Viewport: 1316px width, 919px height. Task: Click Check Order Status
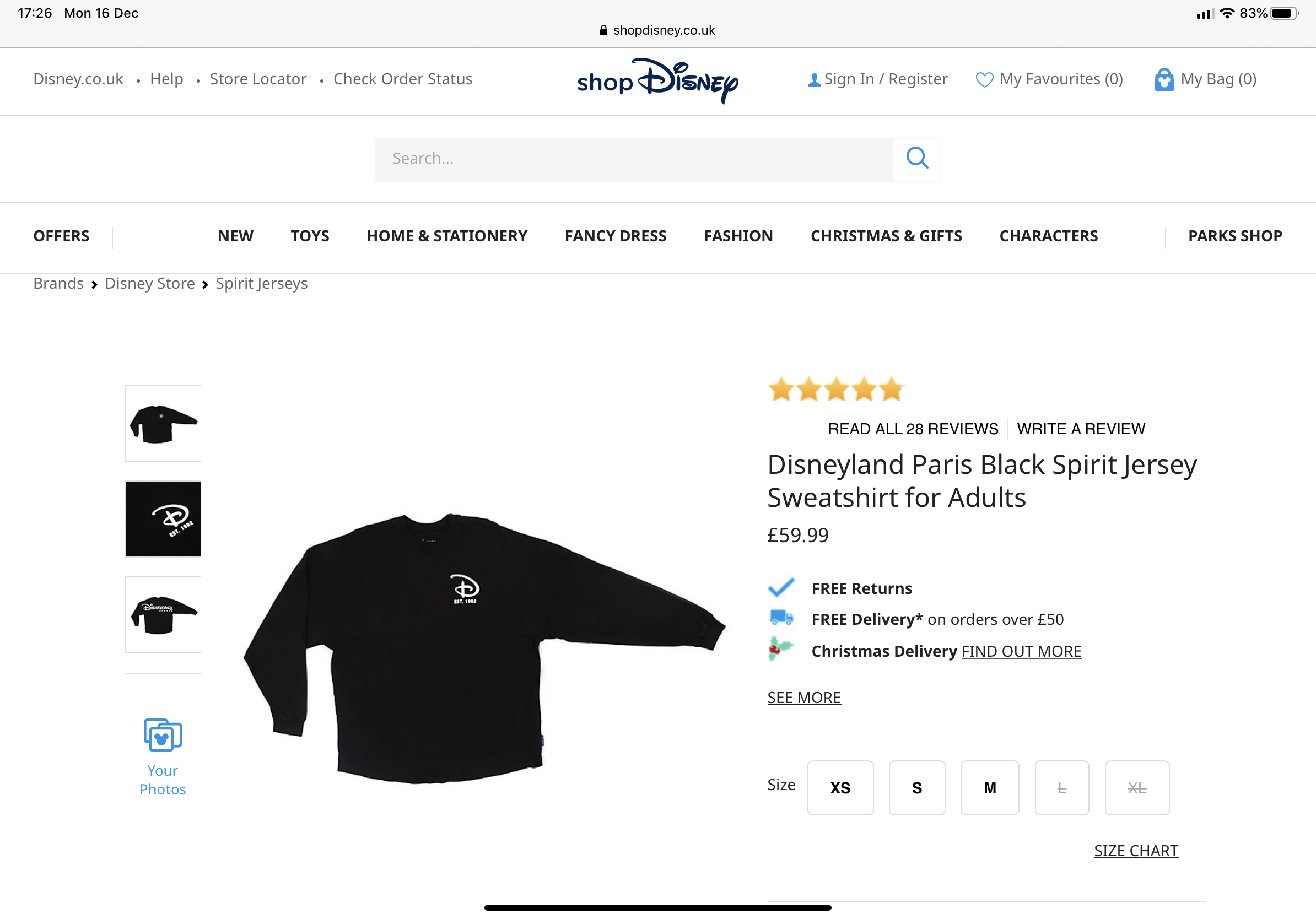point(403,79)
